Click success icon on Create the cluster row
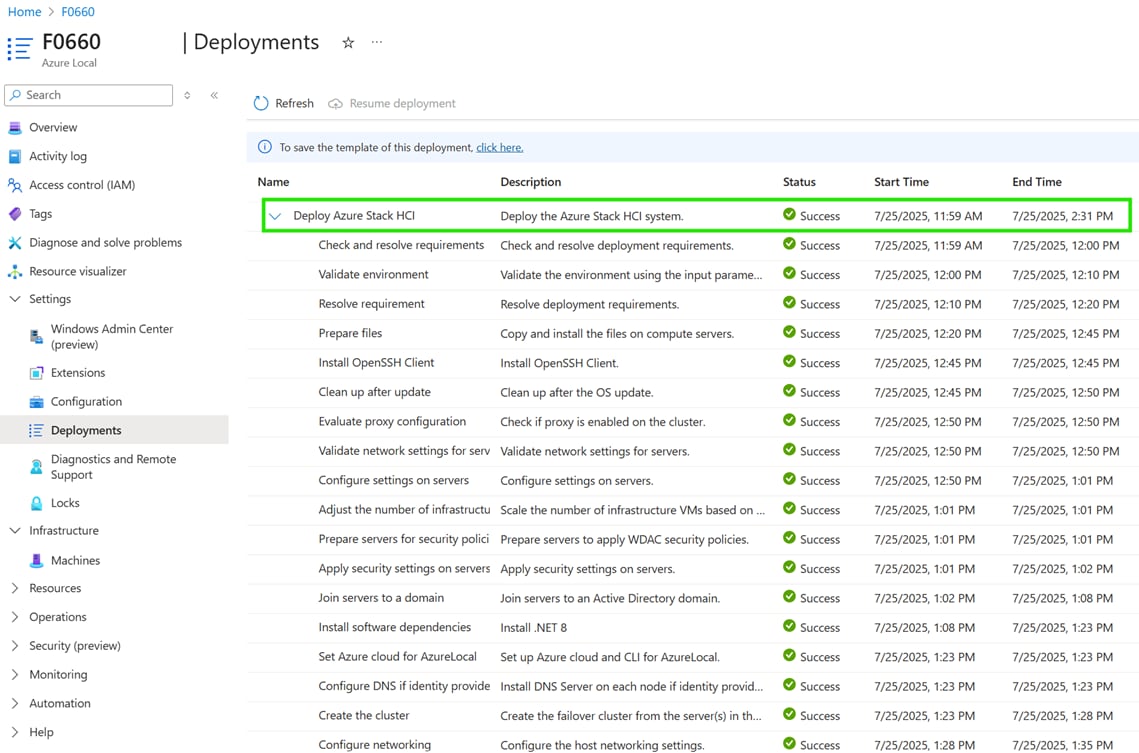This screenshot has height=753, width=1139. click(x=789, y=714)
